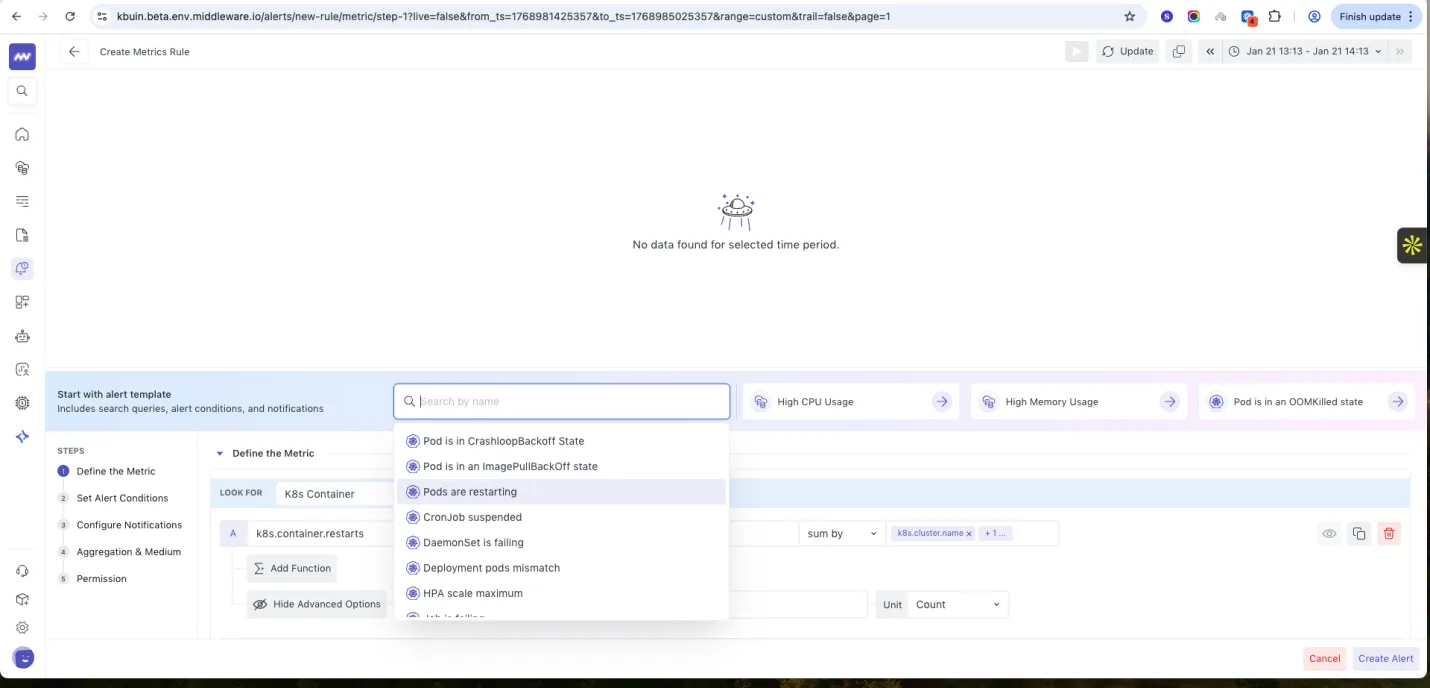Duplicate query A with copy icon
Viewport: 1430px width, 688px height.
[x=1358, y=533]
